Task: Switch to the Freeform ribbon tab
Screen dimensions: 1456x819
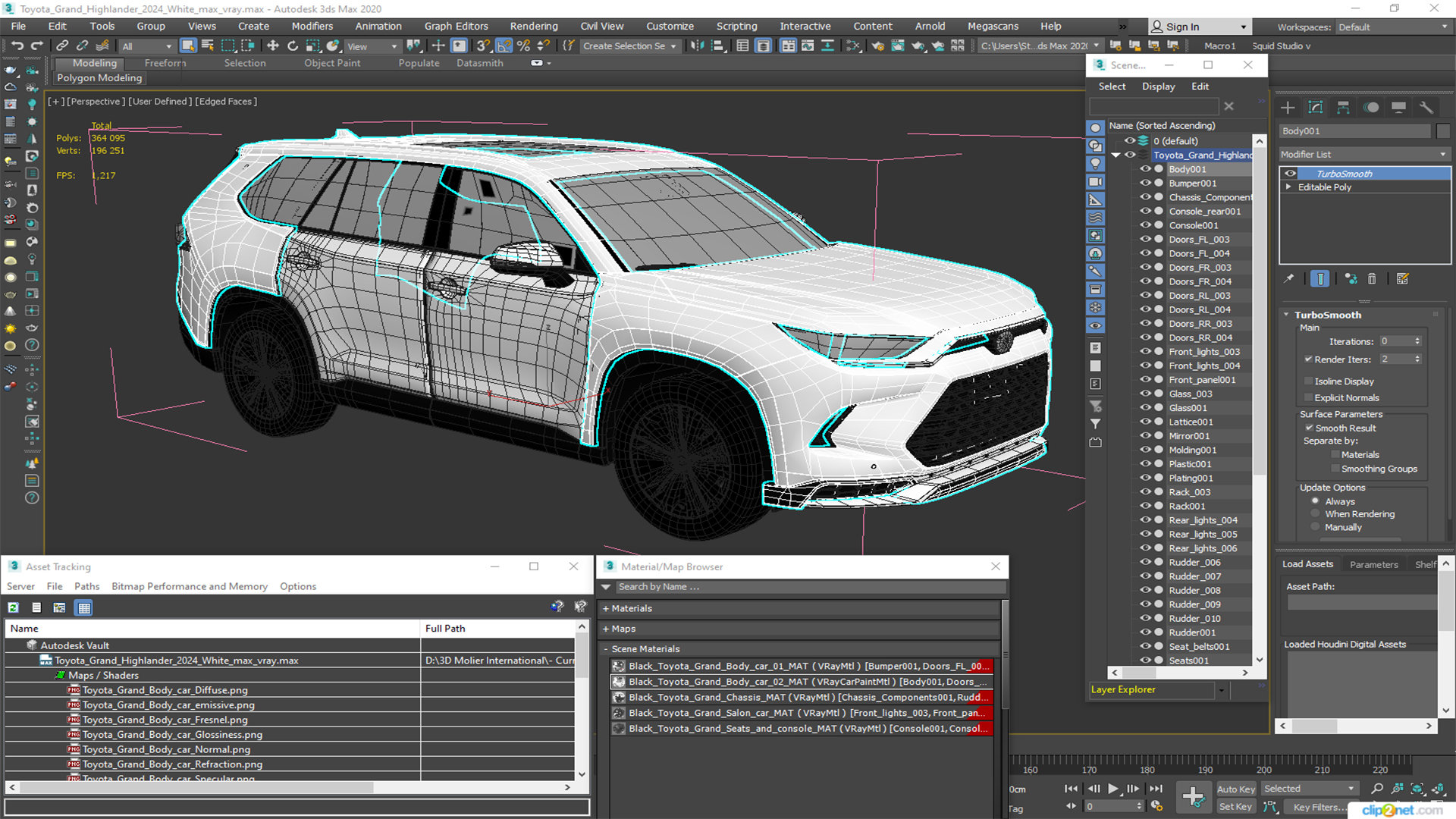Action: pos(165,64)
